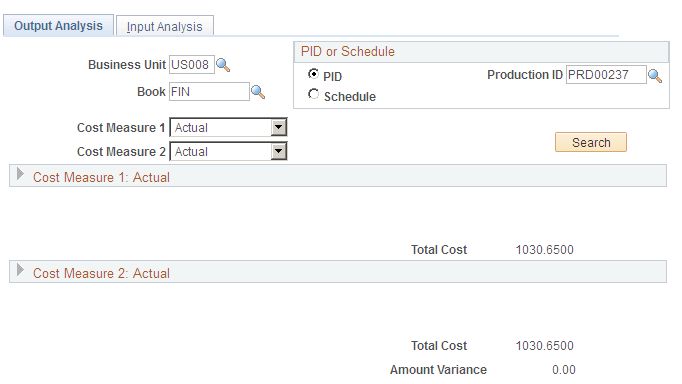The image size is (682, 384).
Task: Expand the Cost Measure 2: Actual section
Action: [x=20, y=270]
